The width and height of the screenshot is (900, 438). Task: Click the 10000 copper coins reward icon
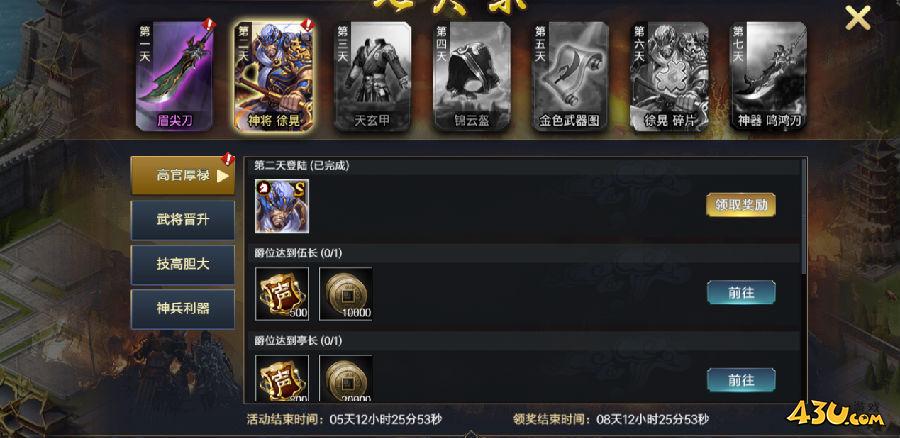coord(346,293)
